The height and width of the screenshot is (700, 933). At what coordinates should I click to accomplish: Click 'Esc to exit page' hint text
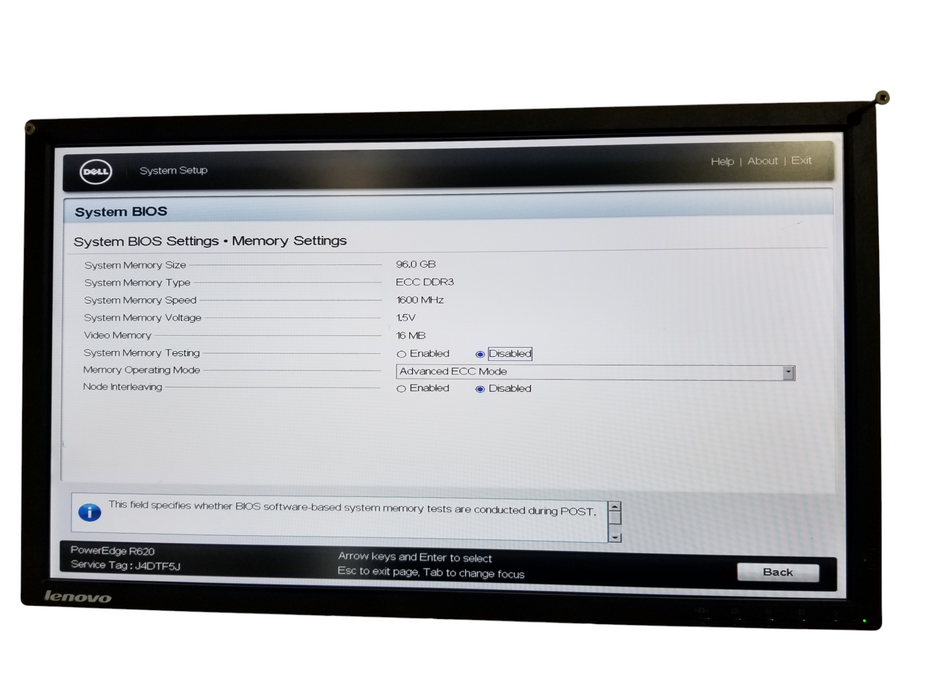coord(431,573)
